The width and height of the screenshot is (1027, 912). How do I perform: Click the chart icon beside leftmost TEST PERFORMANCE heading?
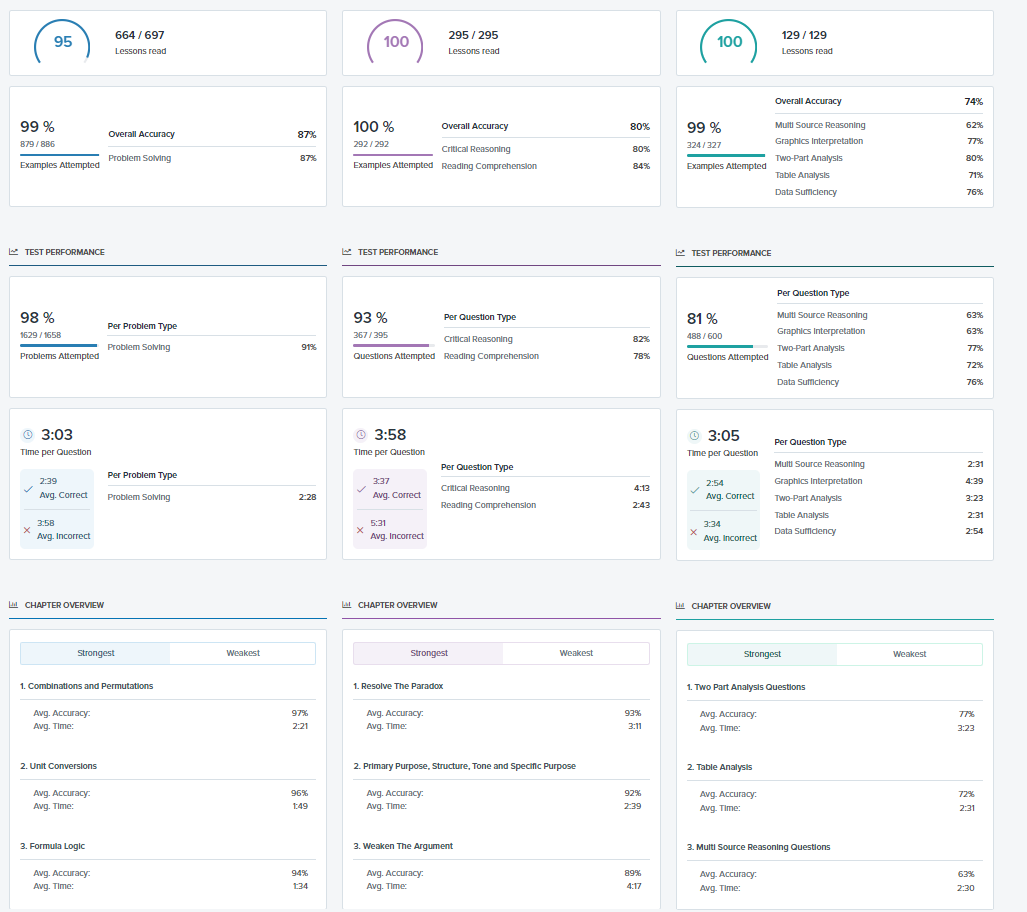tap(13, 252)
